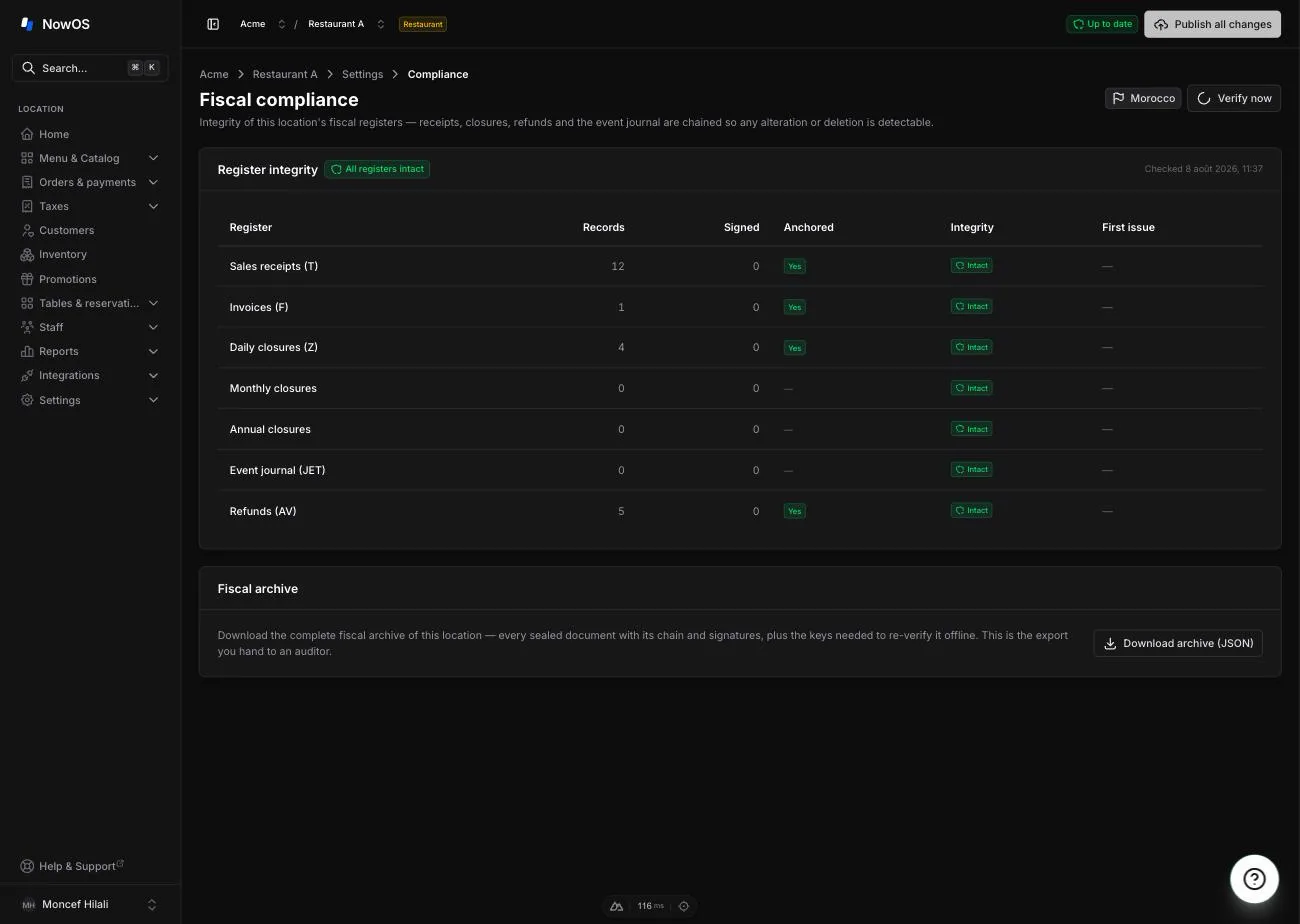
Task: Click the Home icon in sidebar
Action: [27, 134]
